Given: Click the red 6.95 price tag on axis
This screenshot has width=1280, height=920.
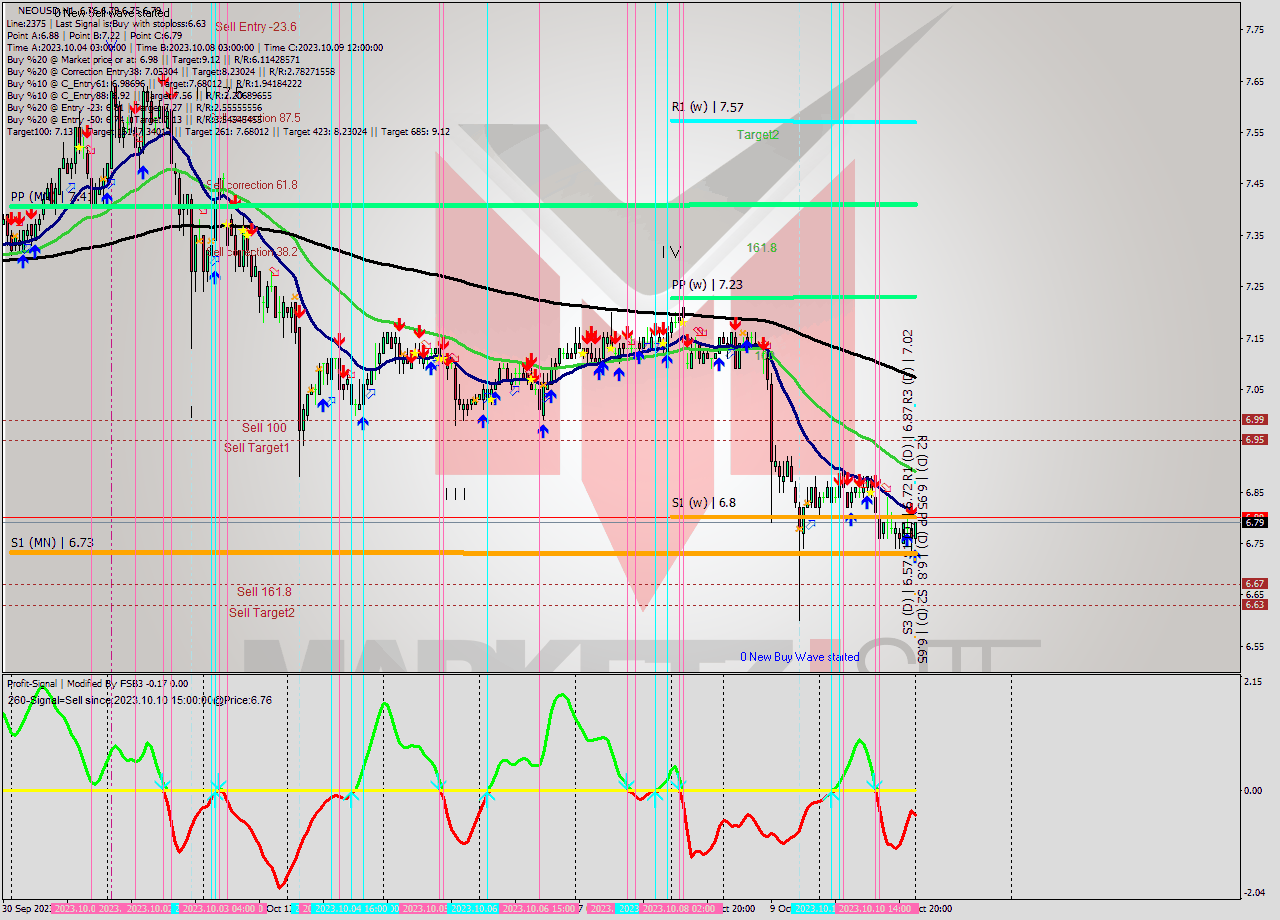Looking at the screenshot, I should (1255, 439).
